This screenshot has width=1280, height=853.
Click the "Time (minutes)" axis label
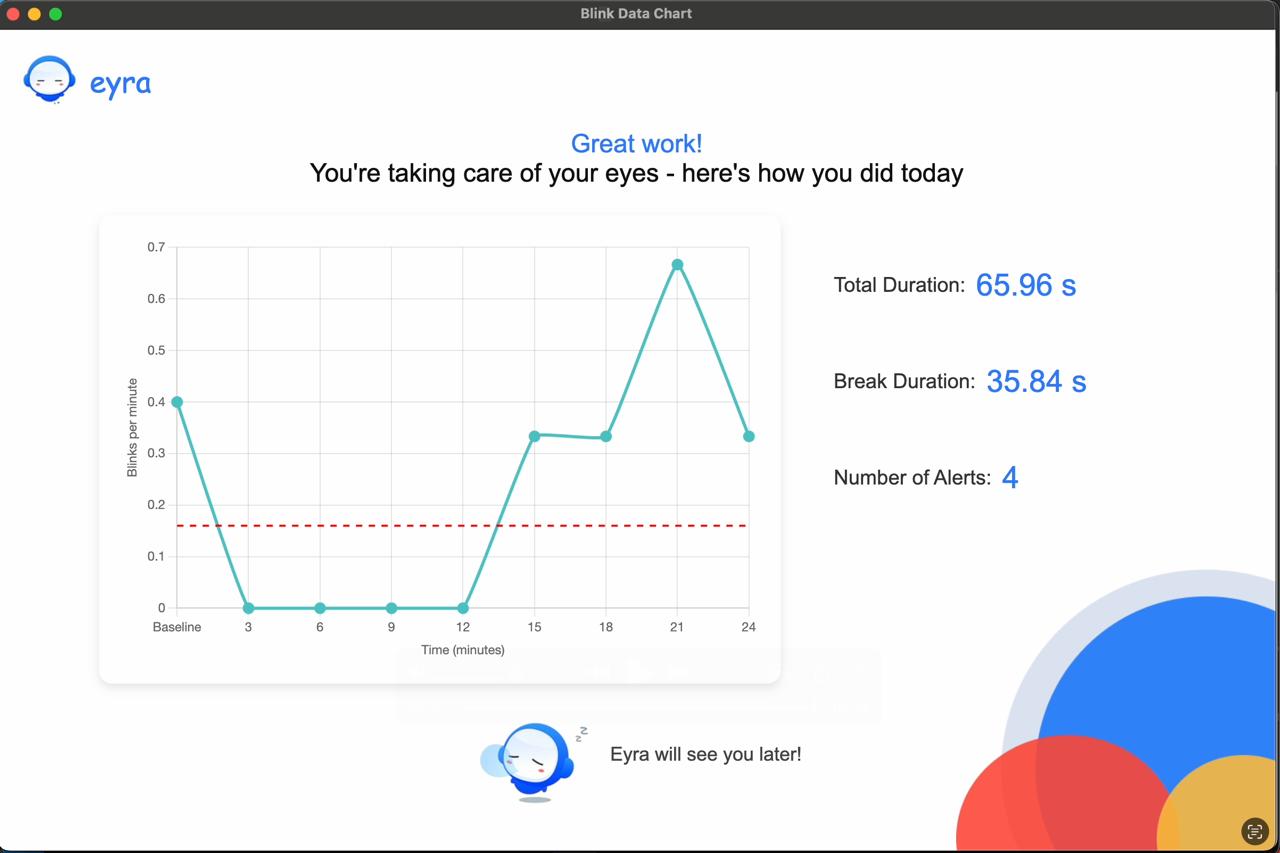(463, 650)
